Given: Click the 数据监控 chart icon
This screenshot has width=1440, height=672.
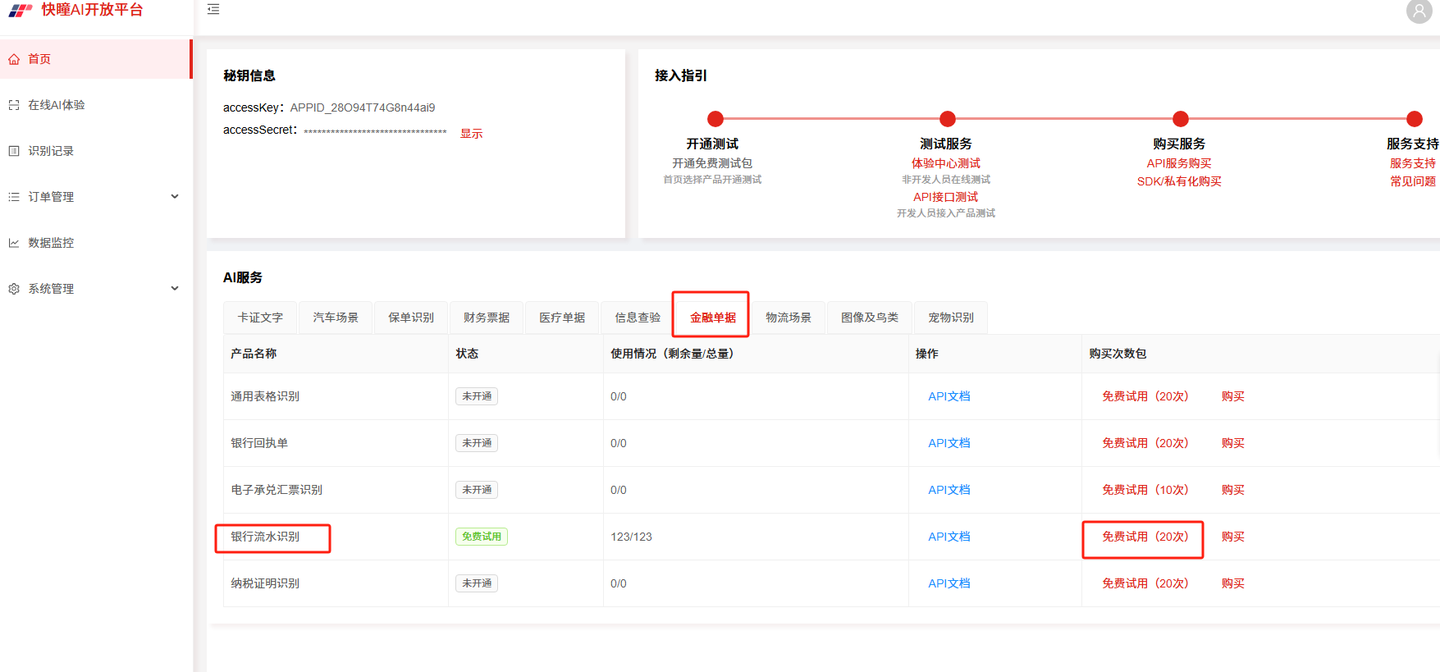Looking at the screenshot, I should coord(14,243).
